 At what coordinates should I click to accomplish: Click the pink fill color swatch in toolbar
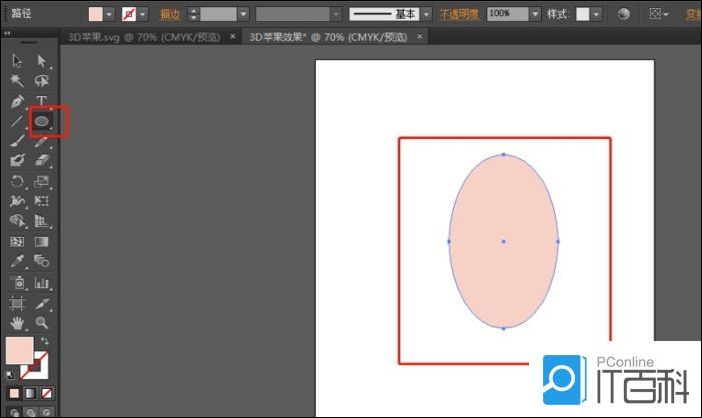click(x=19, y=351)
